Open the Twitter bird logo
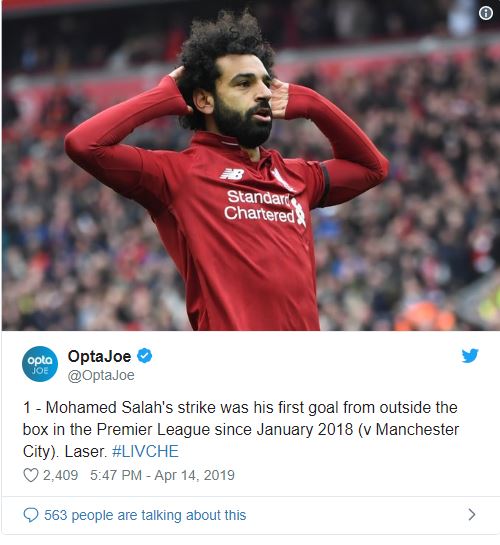 470,356
